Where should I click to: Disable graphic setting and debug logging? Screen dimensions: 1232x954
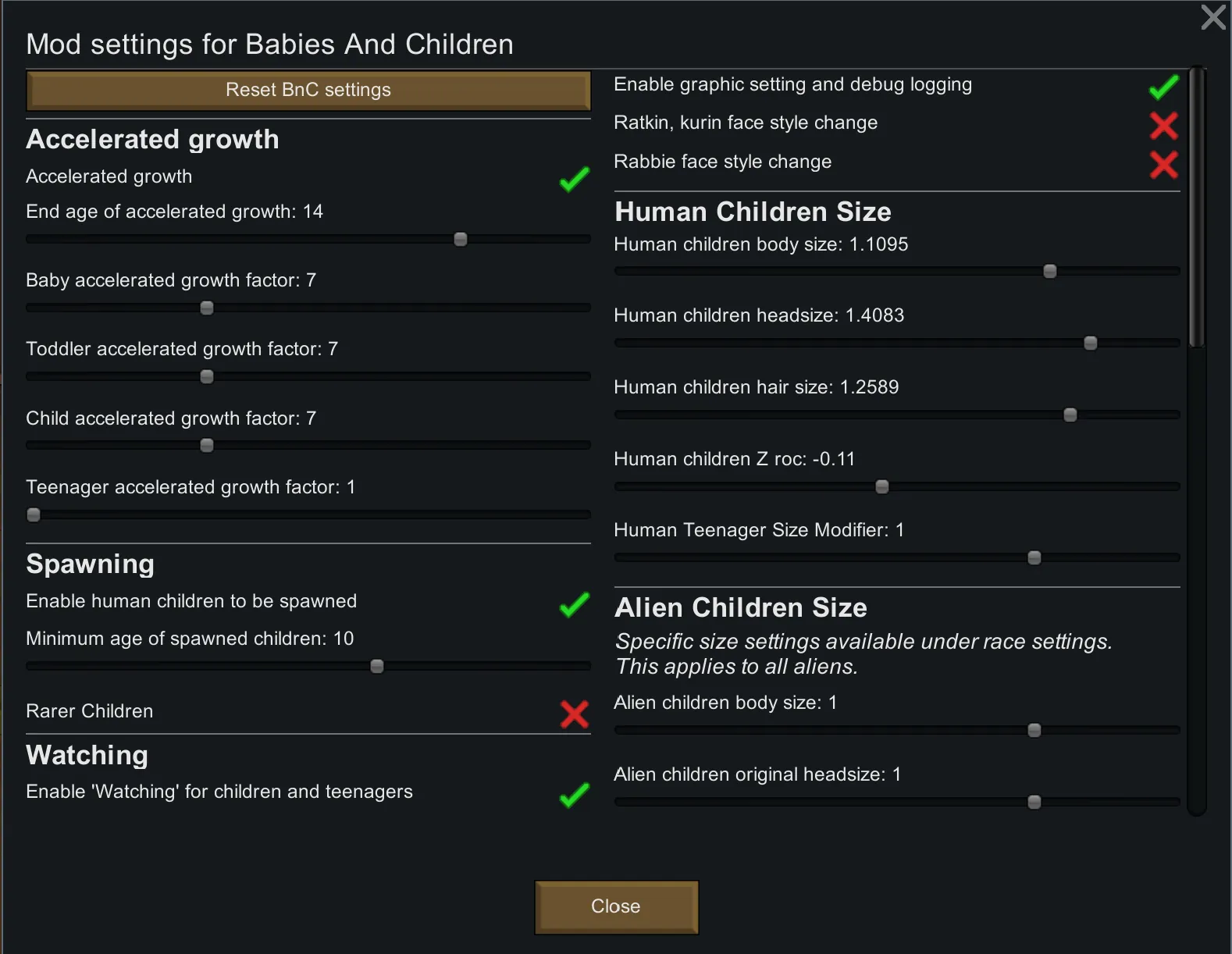1163,87
